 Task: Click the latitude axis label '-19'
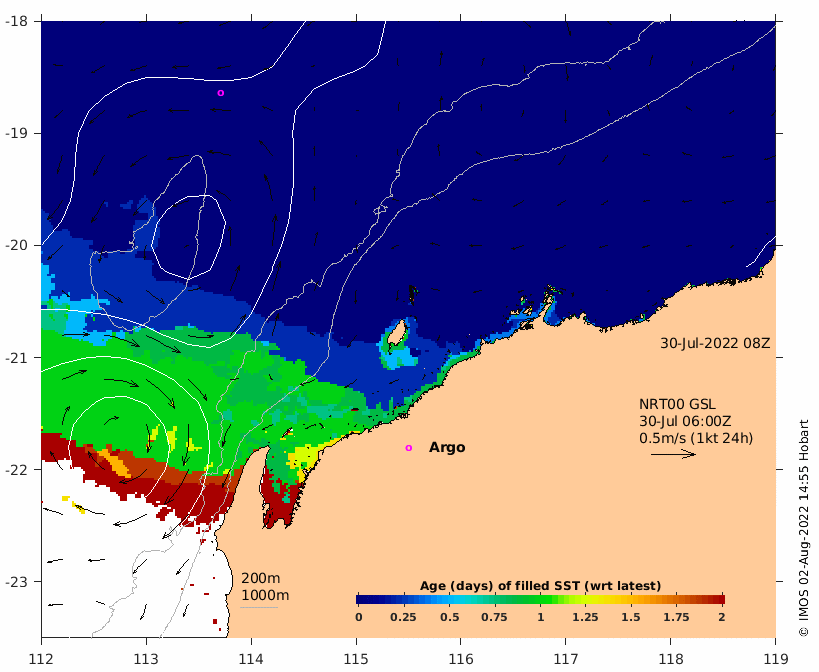tap(16, 133)
